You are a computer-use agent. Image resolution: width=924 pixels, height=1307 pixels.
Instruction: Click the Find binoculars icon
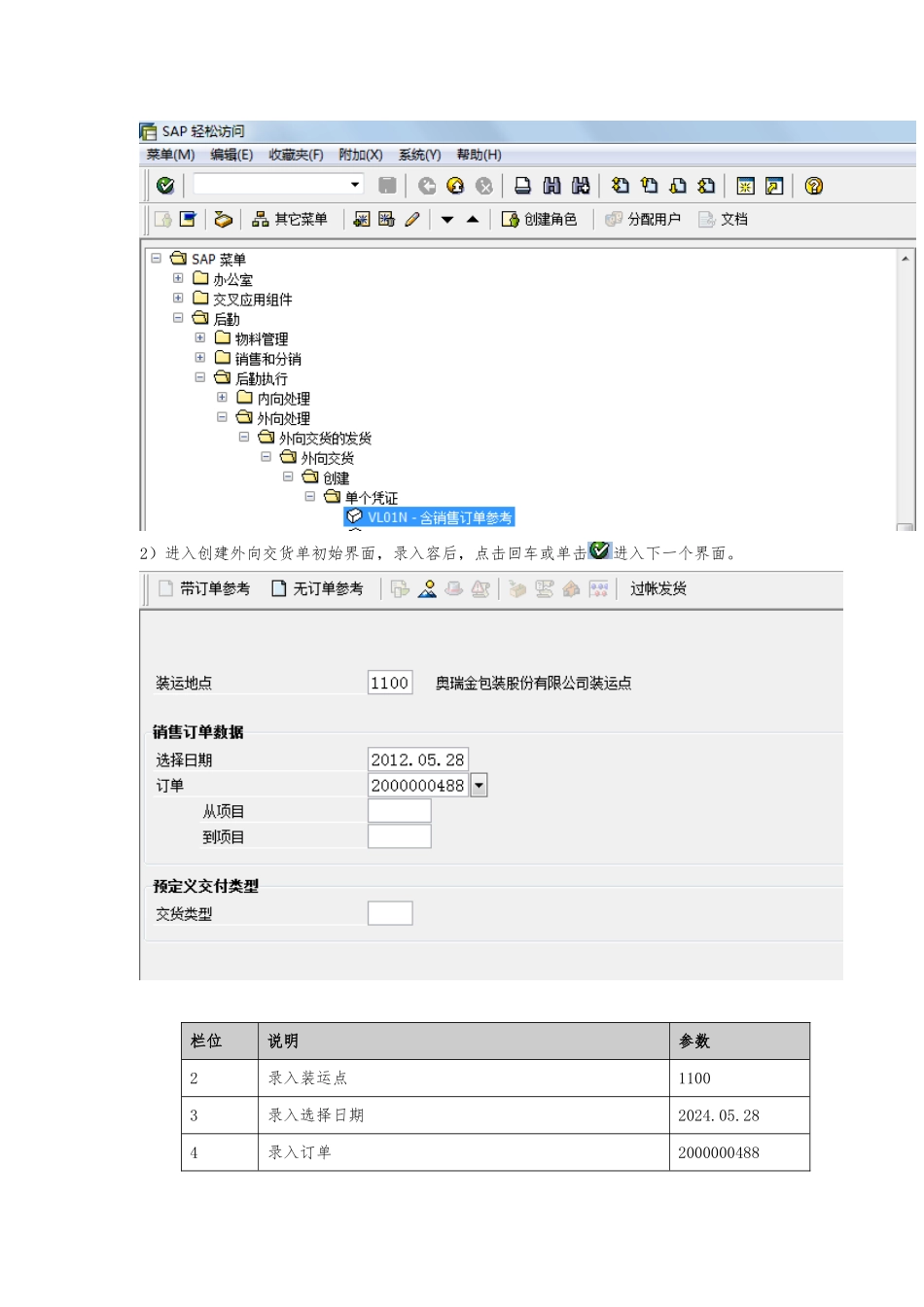(x=551, y=185)
